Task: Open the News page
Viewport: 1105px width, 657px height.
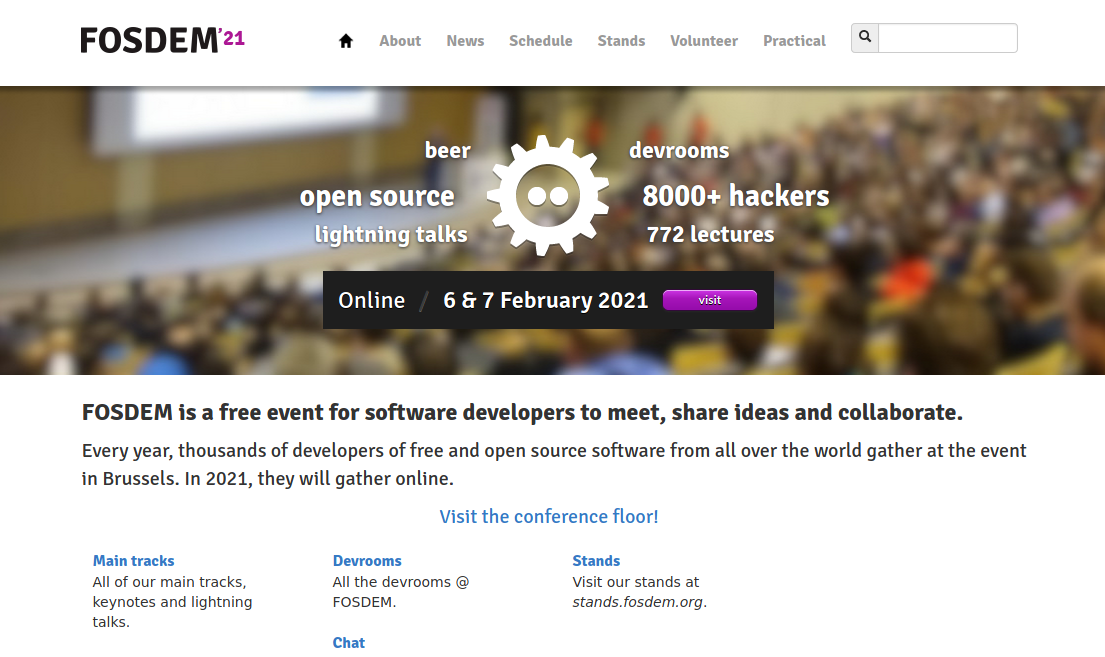Action: coord(465,41)
